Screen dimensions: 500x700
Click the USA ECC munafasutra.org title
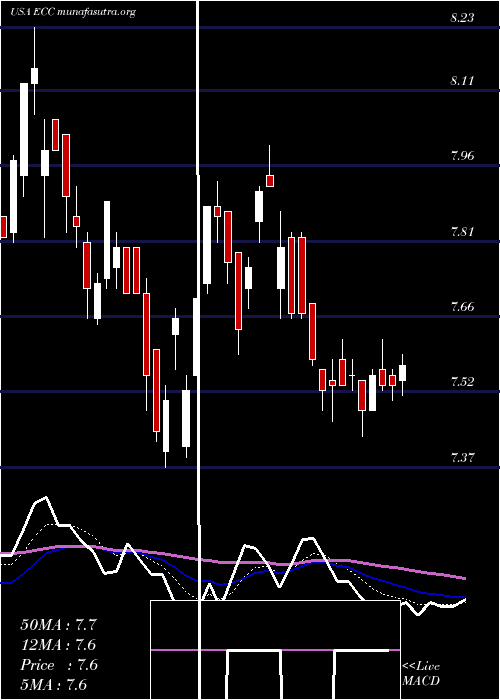(73, 12)
